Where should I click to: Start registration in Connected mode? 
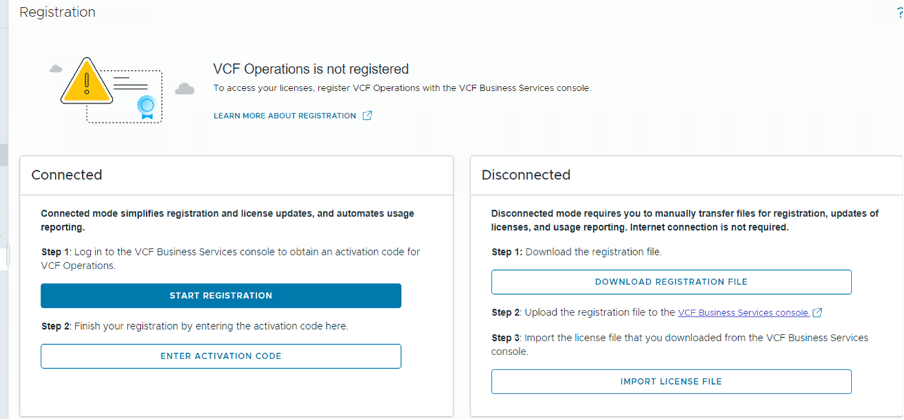[x=221, y=295]
